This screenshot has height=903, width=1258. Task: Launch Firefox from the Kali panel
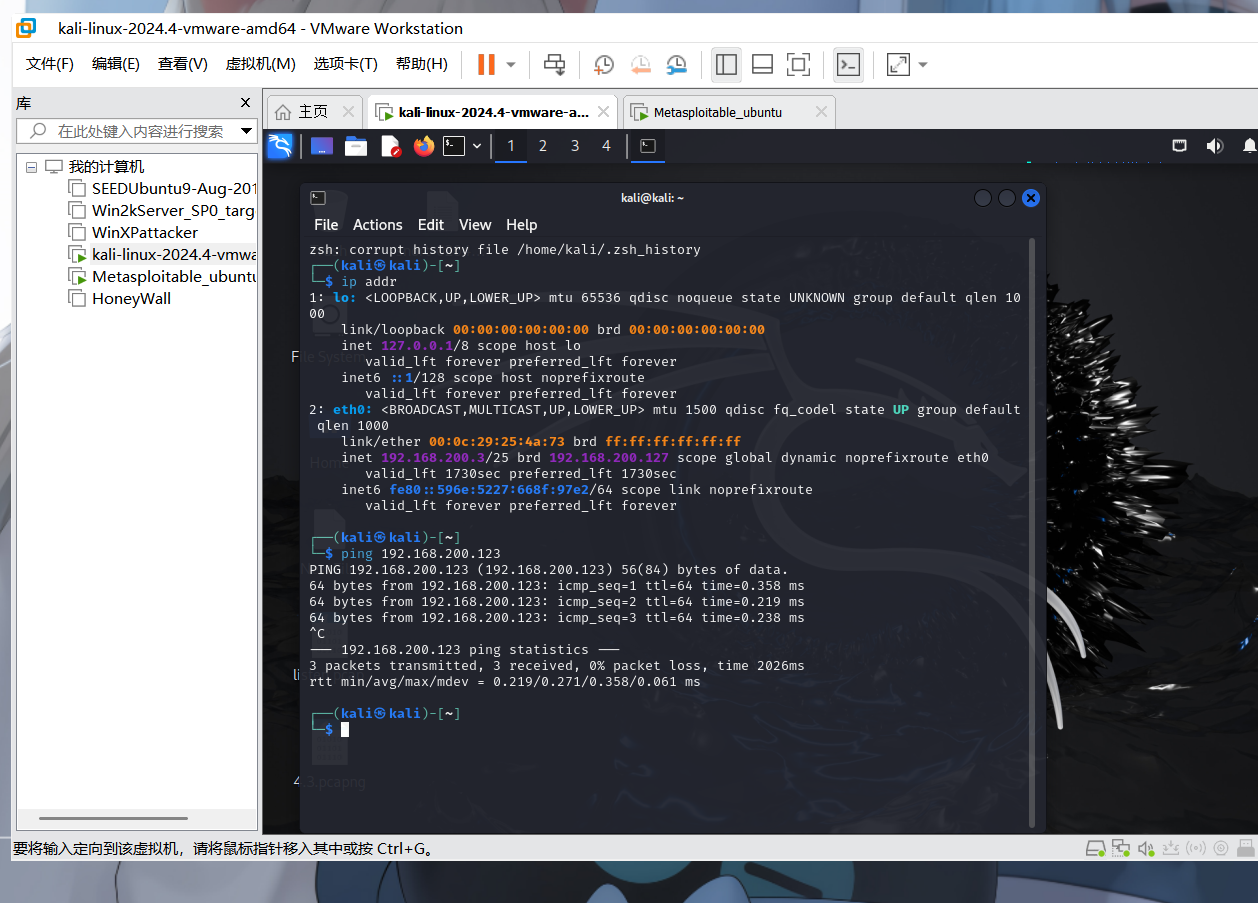click(x=424, y=146)
